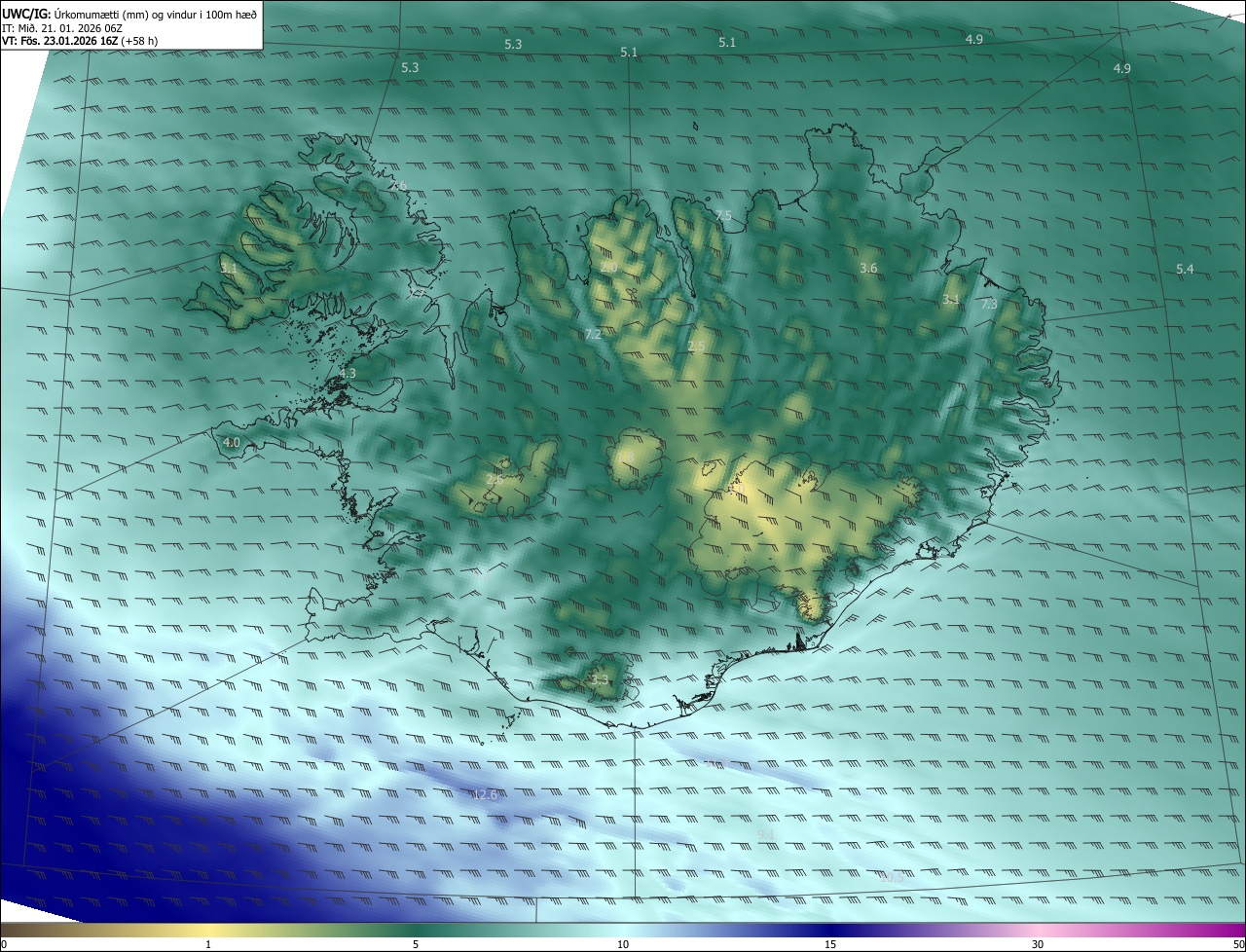Screen dimensions: 1246x952
Task: Click the 4.3 value on the map
Action: 348,374
